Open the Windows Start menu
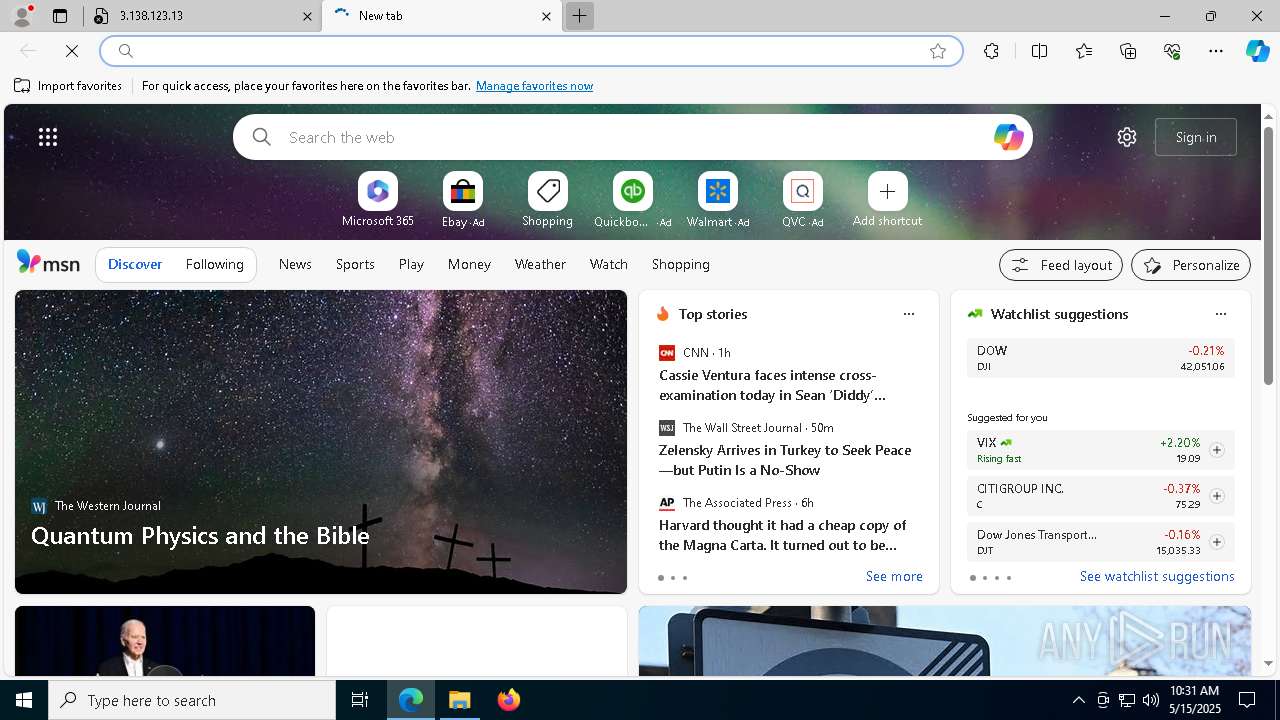The height and width of the screenshot is (720, 1280). [24, 700]
